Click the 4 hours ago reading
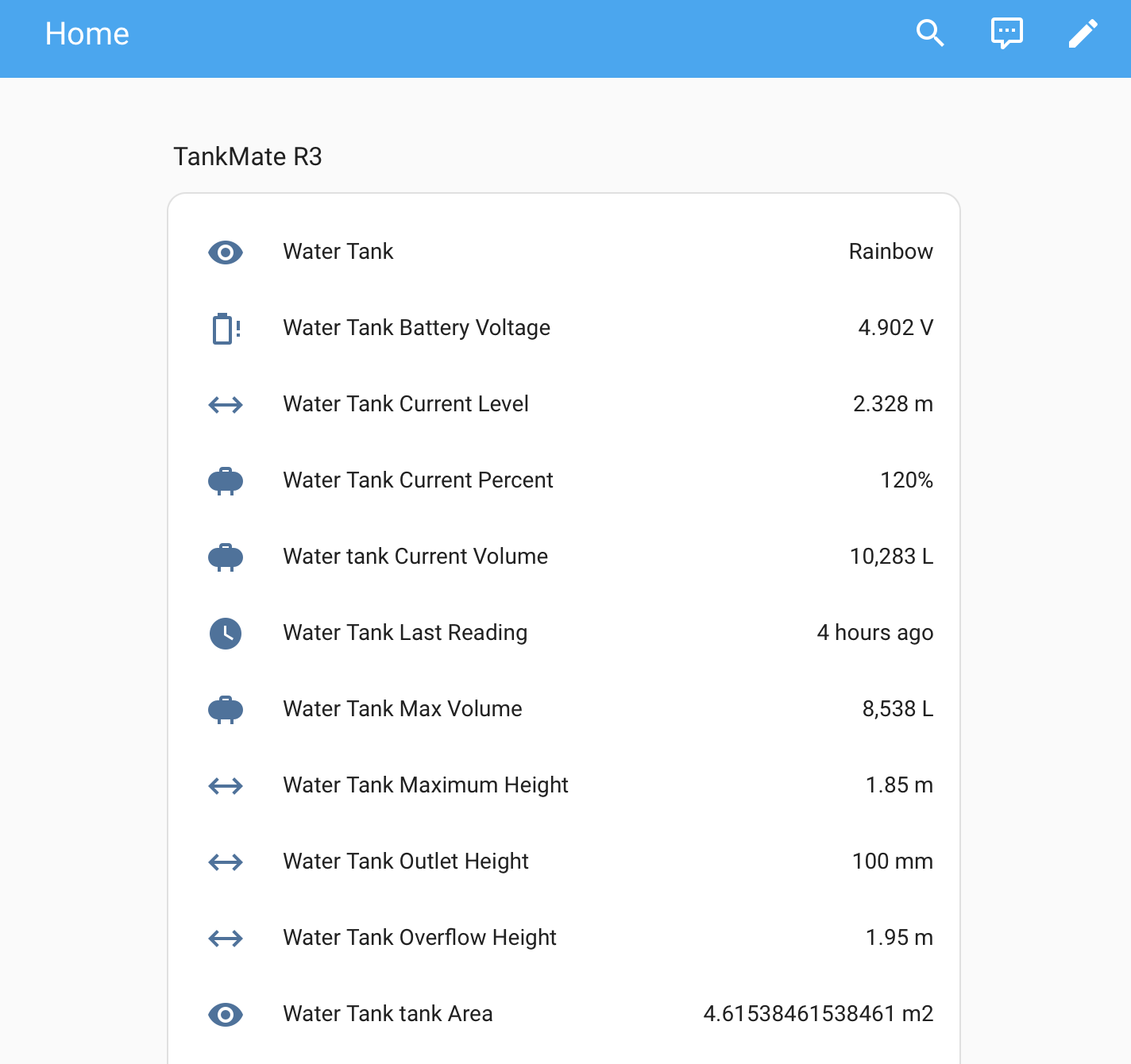Image resolution: width=1131 pixels, height=1064 pixels. click(875, 633)
